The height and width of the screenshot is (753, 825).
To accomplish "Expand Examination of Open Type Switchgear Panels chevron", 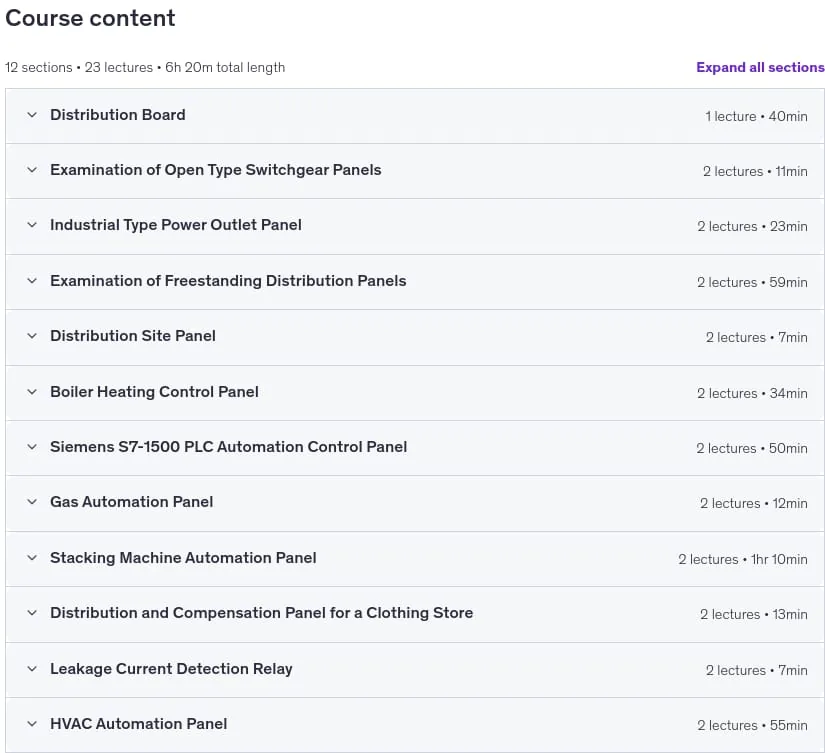I will pyautogui.click(x=32, y=170).
